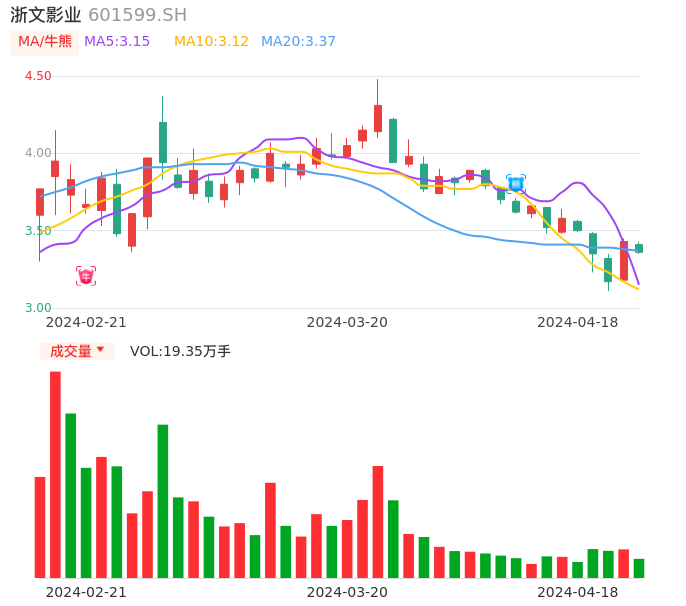Toggle the MA10 moving average legend
Viewport: 686px width, 606px height.
(211, 42)
